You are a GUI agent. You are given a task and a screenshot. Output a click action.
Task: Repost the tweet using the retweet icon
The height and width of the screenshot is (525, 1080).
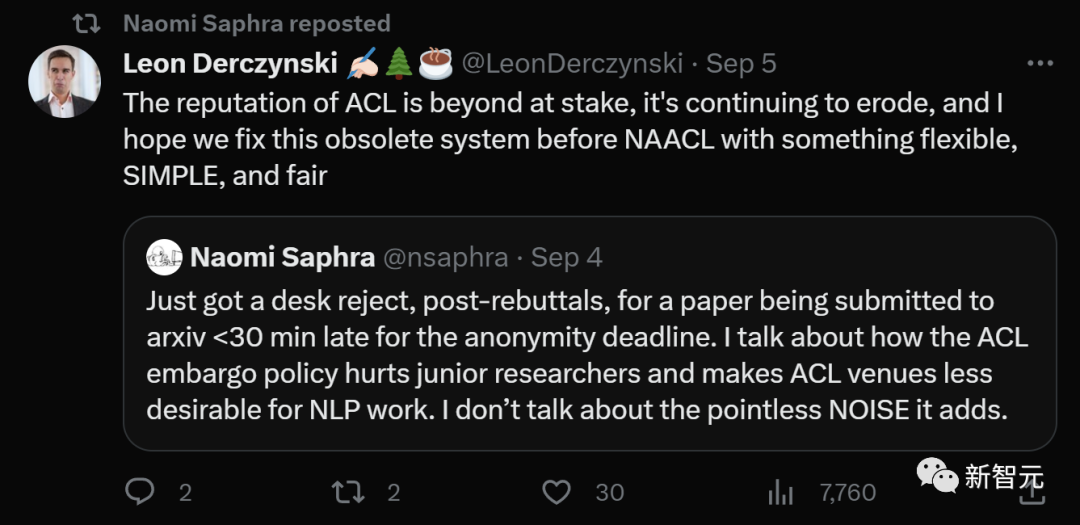click(347, 491)
